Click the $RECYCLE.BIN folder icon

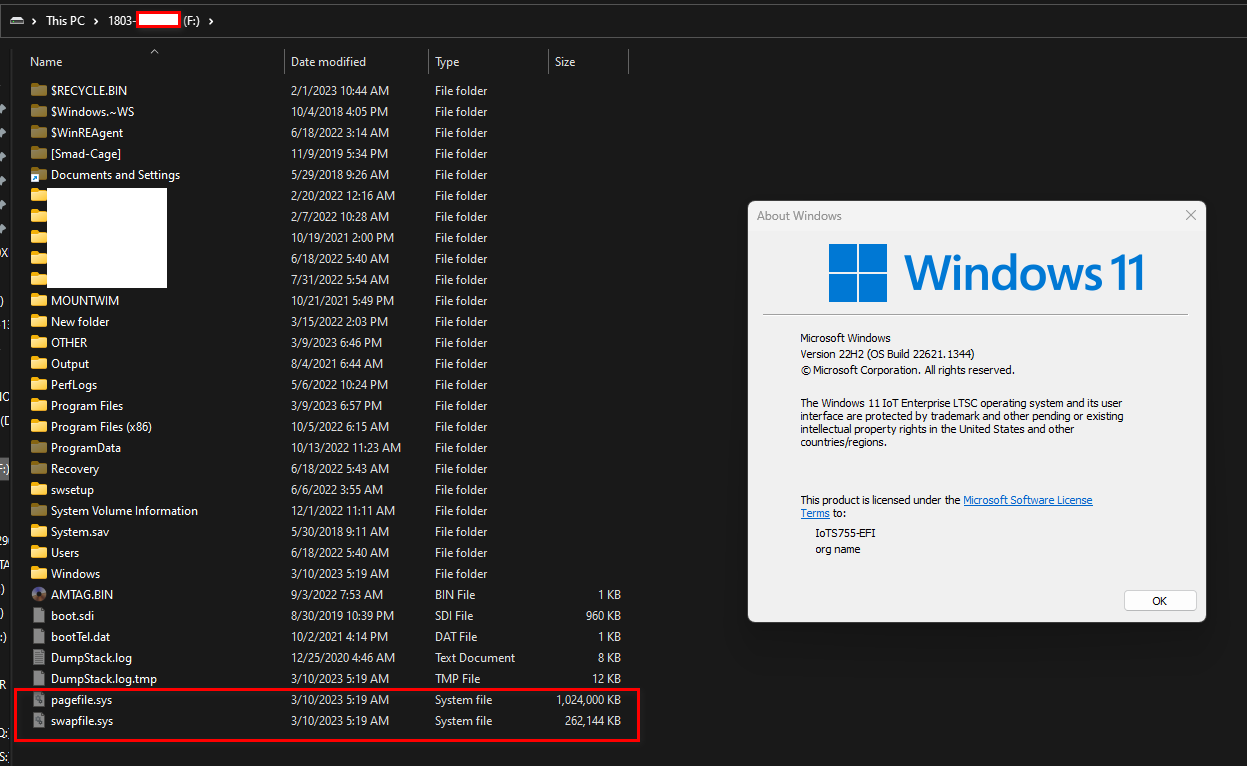point(39,90)
